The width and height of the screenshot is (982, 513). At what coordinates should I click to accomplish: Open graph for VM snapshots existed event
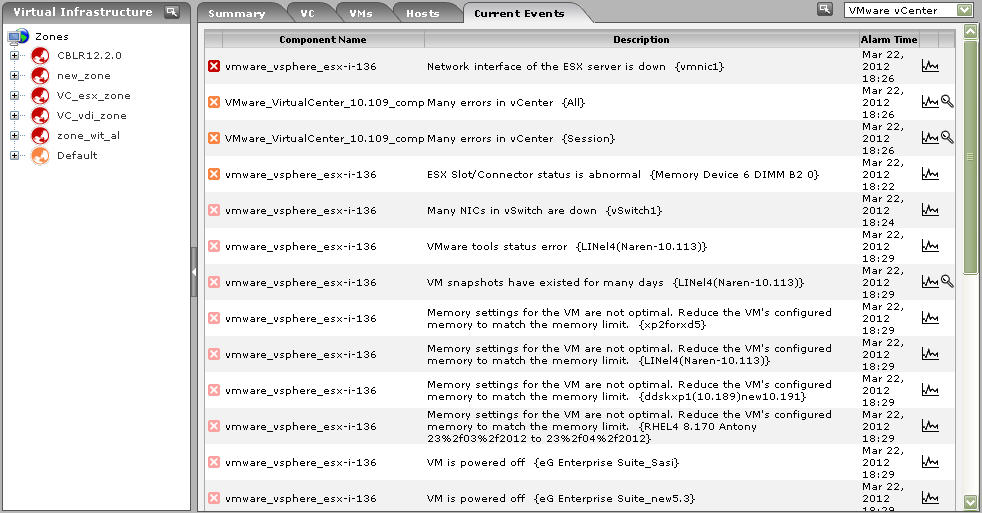(930, 282)
